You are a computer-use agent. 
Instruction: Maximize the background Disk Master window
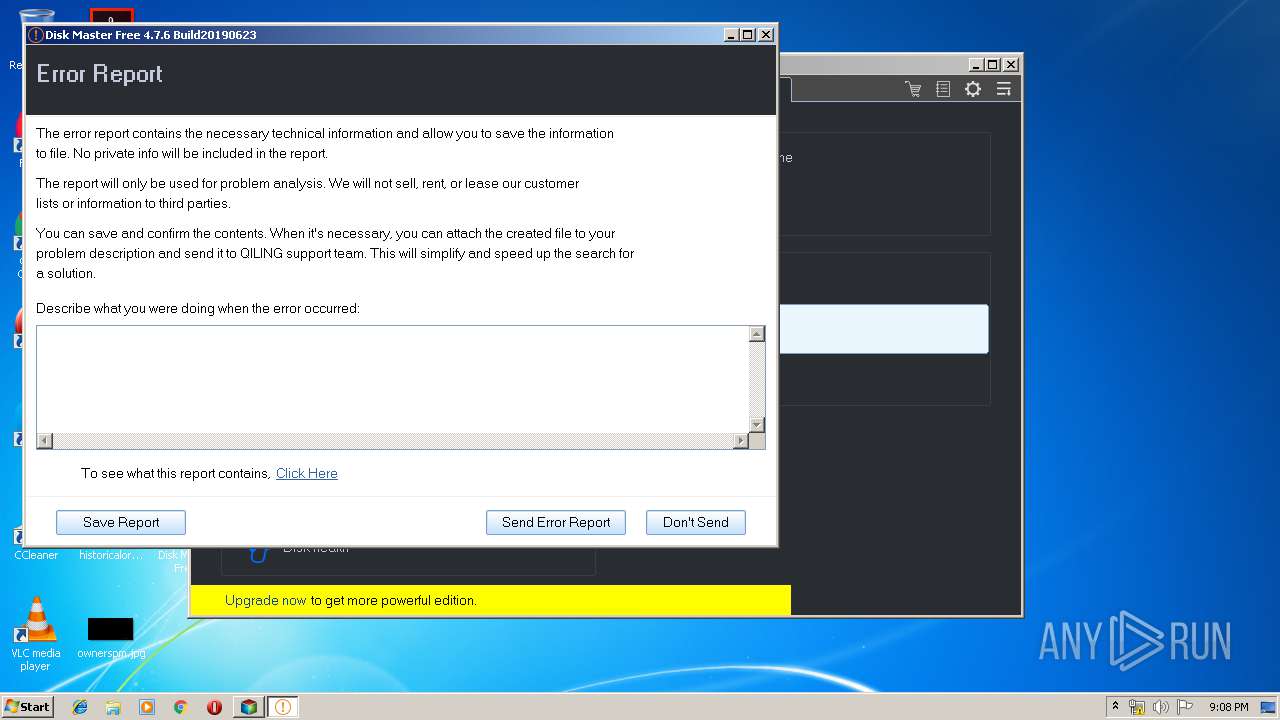[993, 64]
